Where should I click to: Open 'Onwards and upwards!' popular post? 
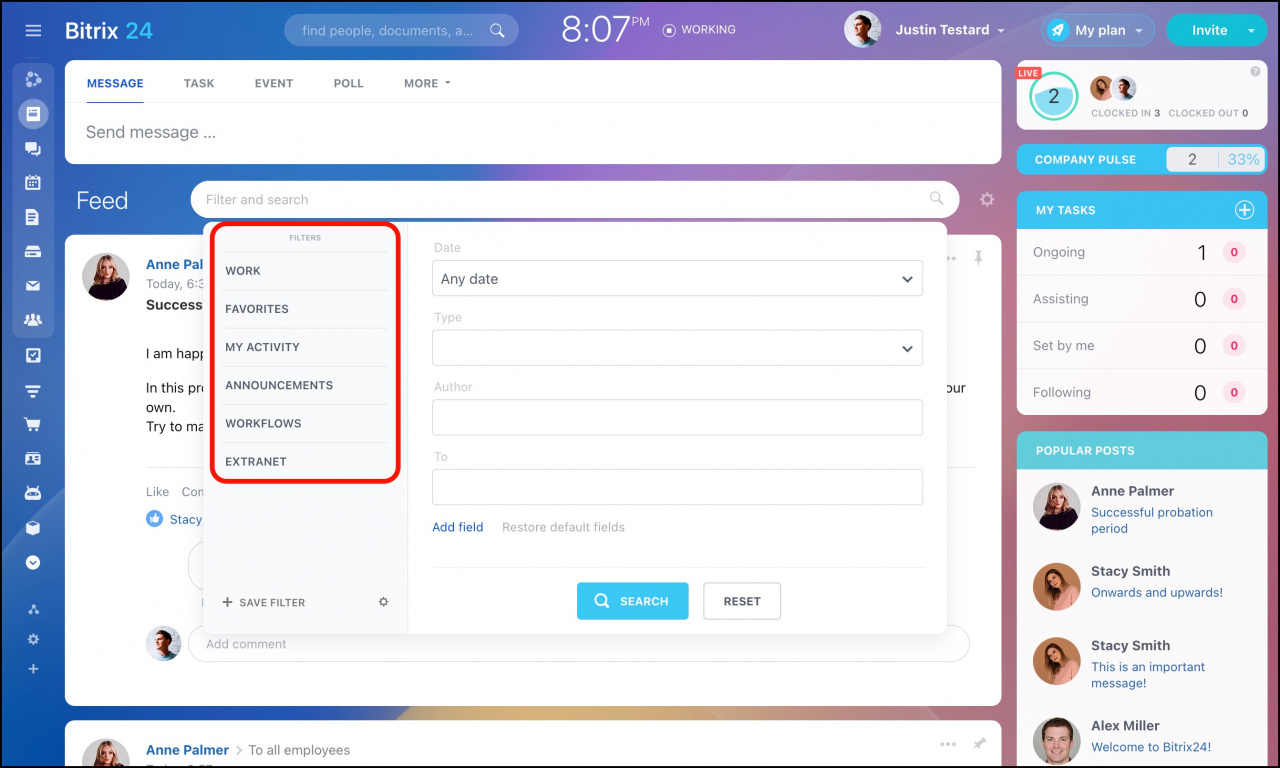point(1157,592)
